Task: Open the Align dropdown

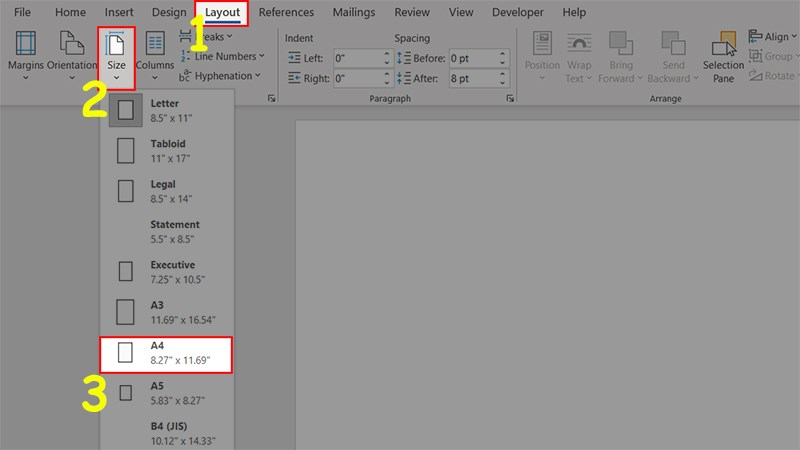Action: coord(772,37)
